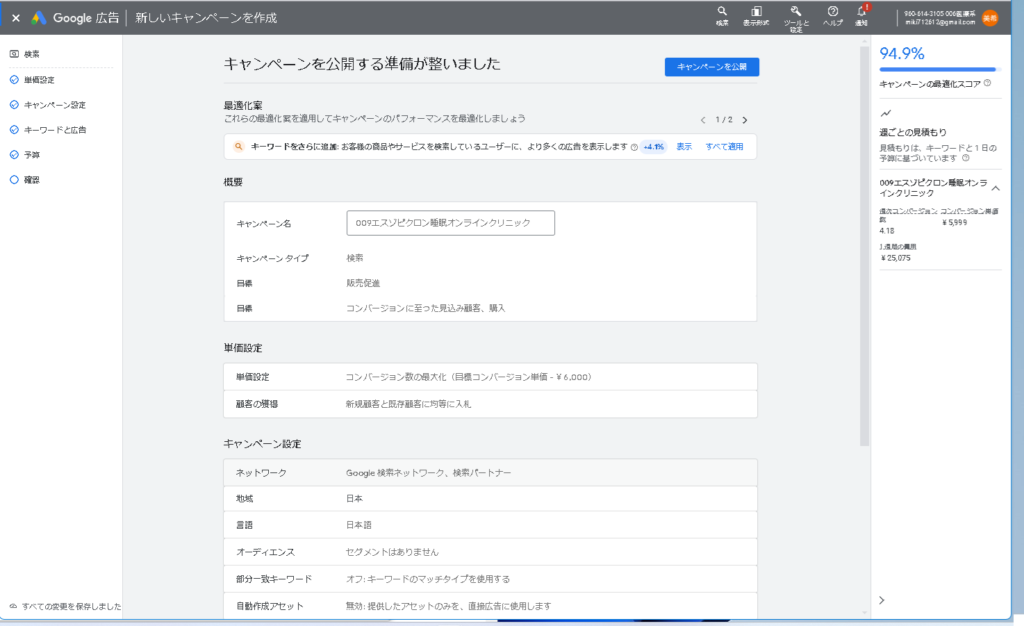
Task: Click 言語 row value 日本語
Action: 359,525
